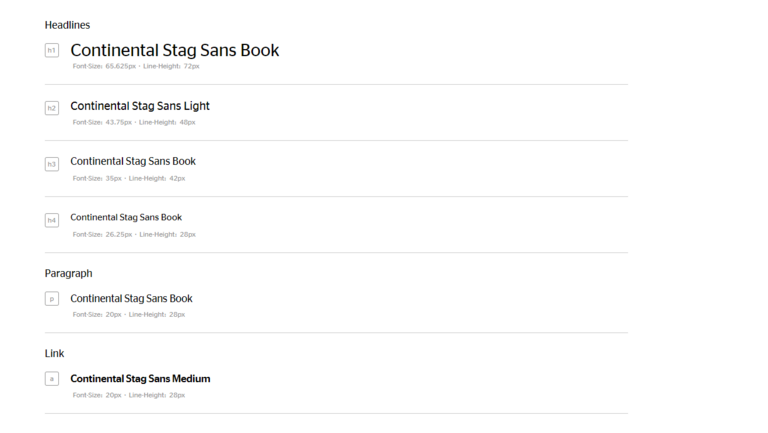Click the largest Continental Stag Sans Book headline

pos(175,50)
